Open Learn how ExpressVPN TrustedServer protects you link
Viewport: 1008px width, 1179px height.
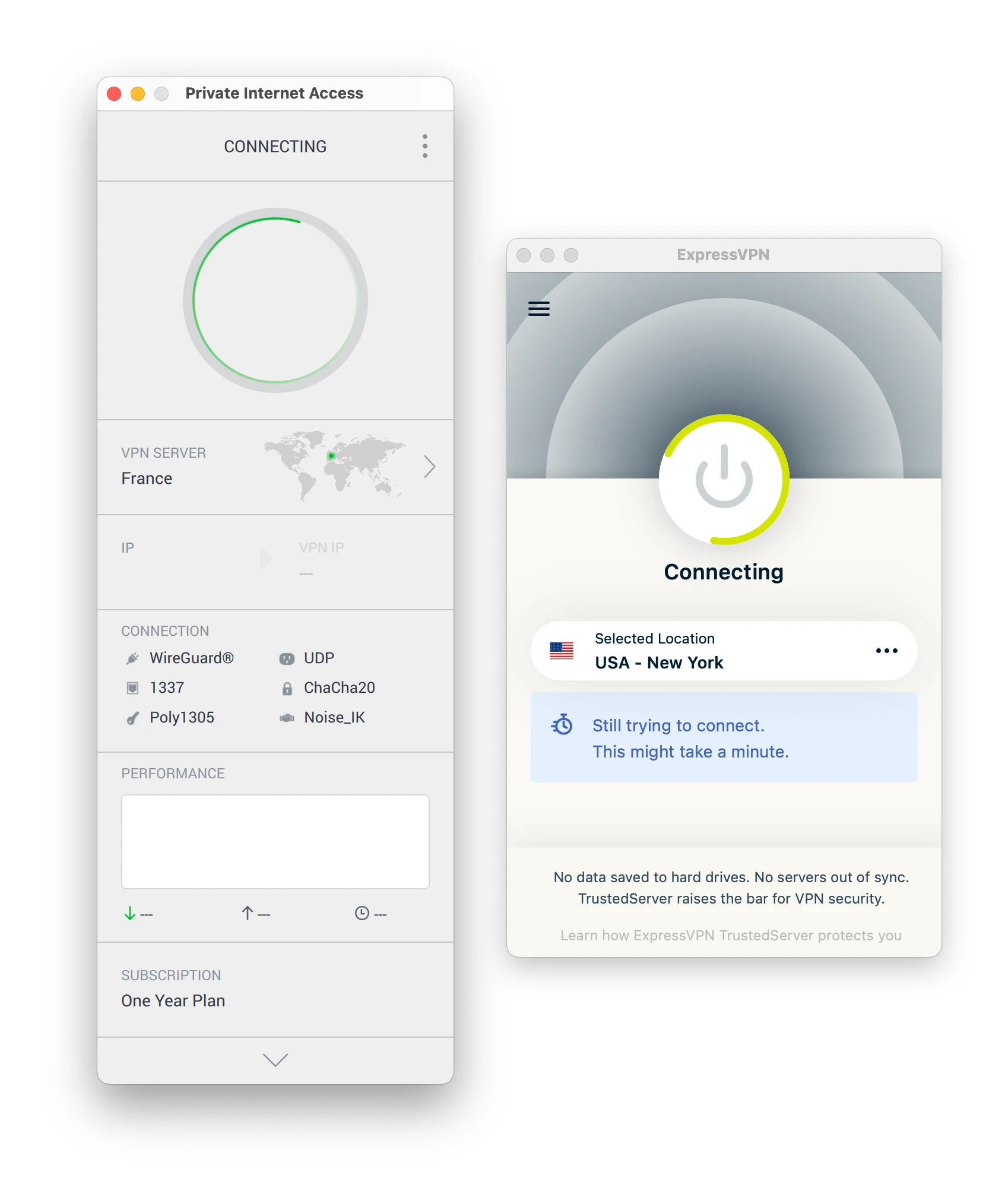[731, 936]
